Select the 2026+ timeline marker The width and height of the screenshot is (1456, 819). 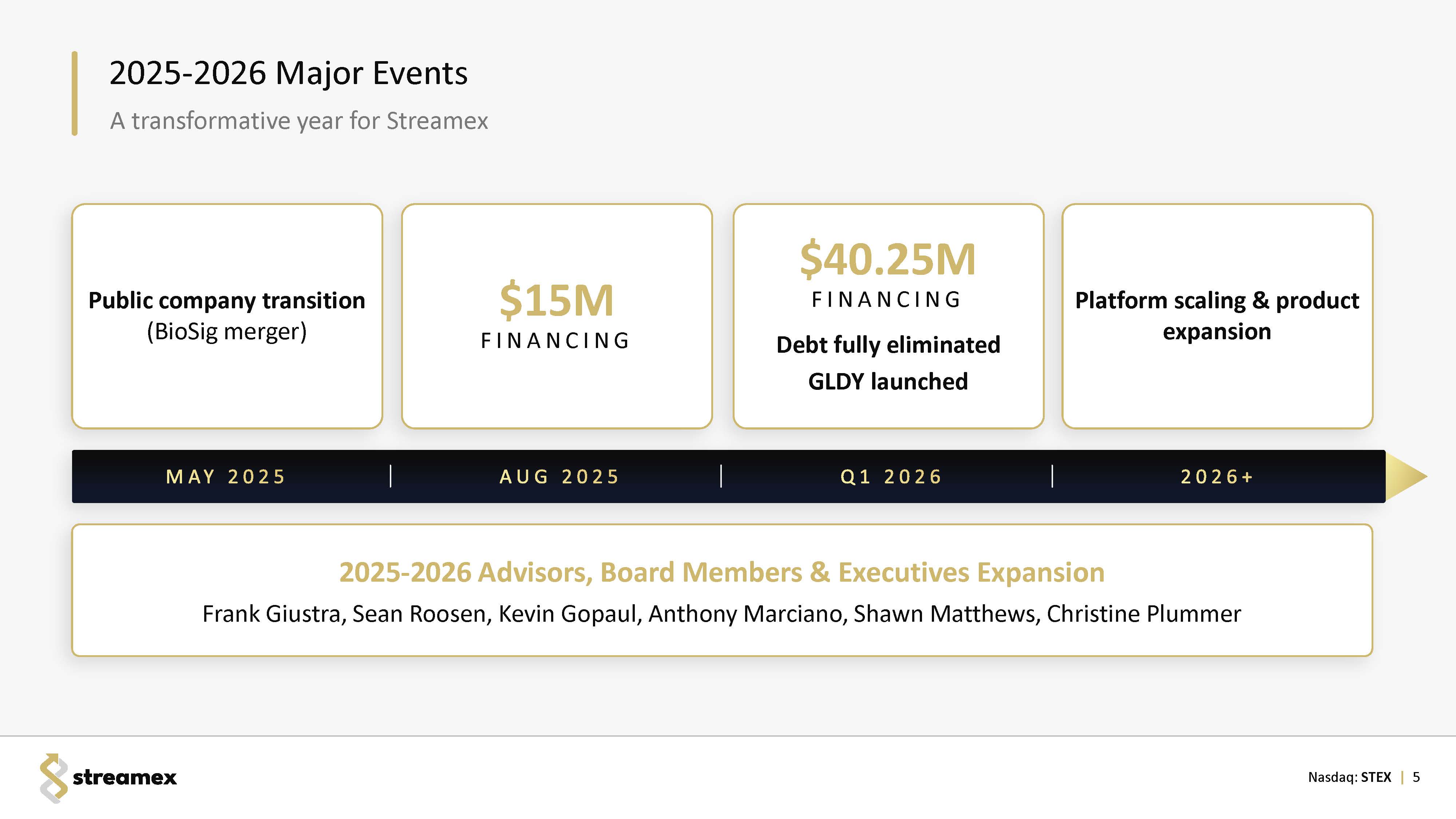[1217, 477]
